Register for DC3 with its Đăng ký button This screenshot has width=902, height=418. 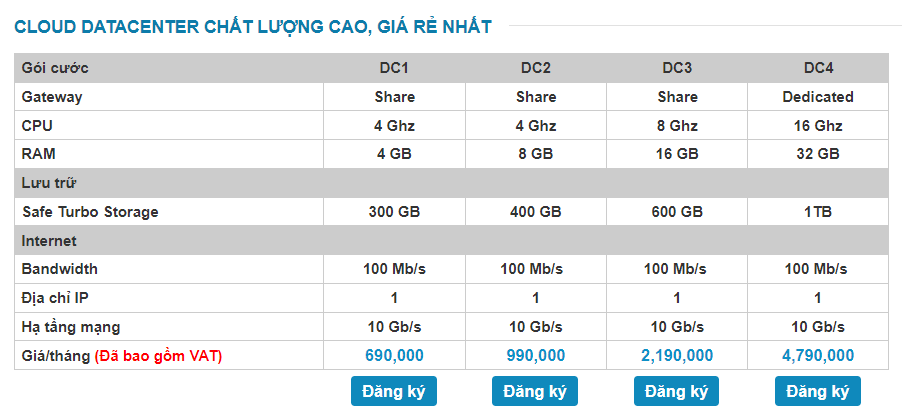click(x=677, y=391)
